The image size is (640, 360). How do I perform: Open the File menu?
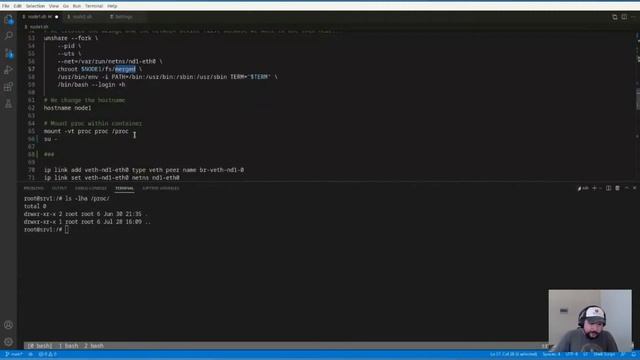pyautogui.click(x=6, y=6)
